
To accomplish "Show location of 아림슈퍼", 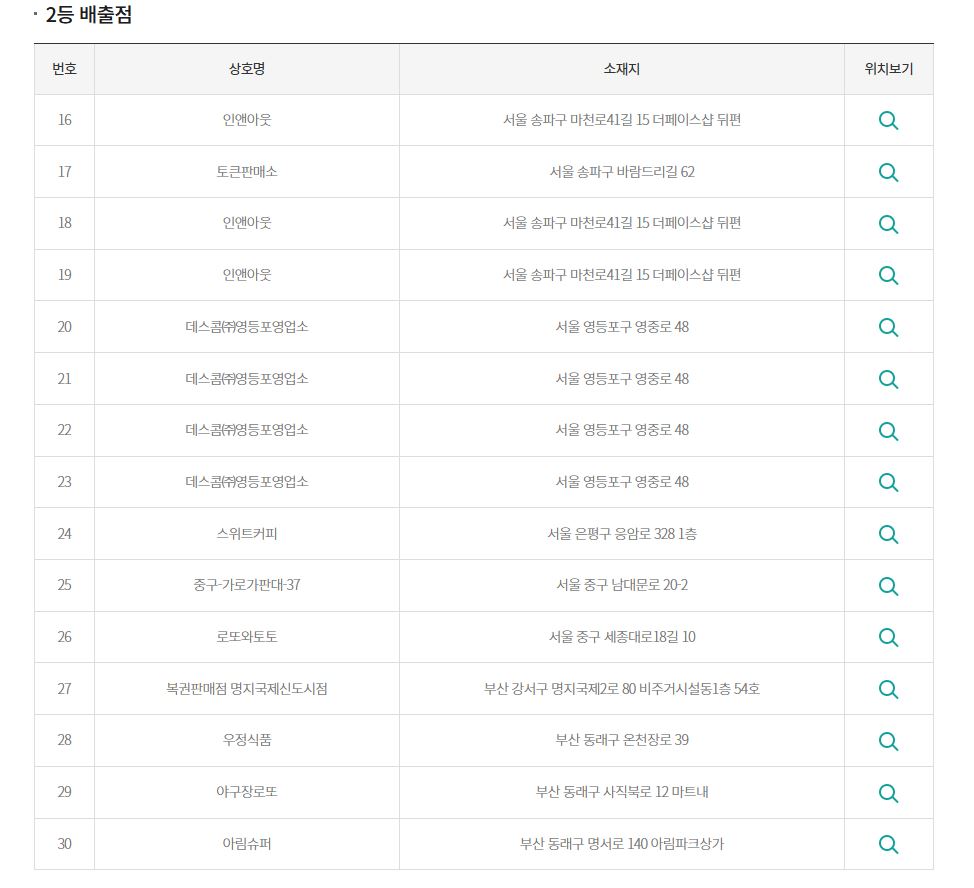I will tap(888, 845).
